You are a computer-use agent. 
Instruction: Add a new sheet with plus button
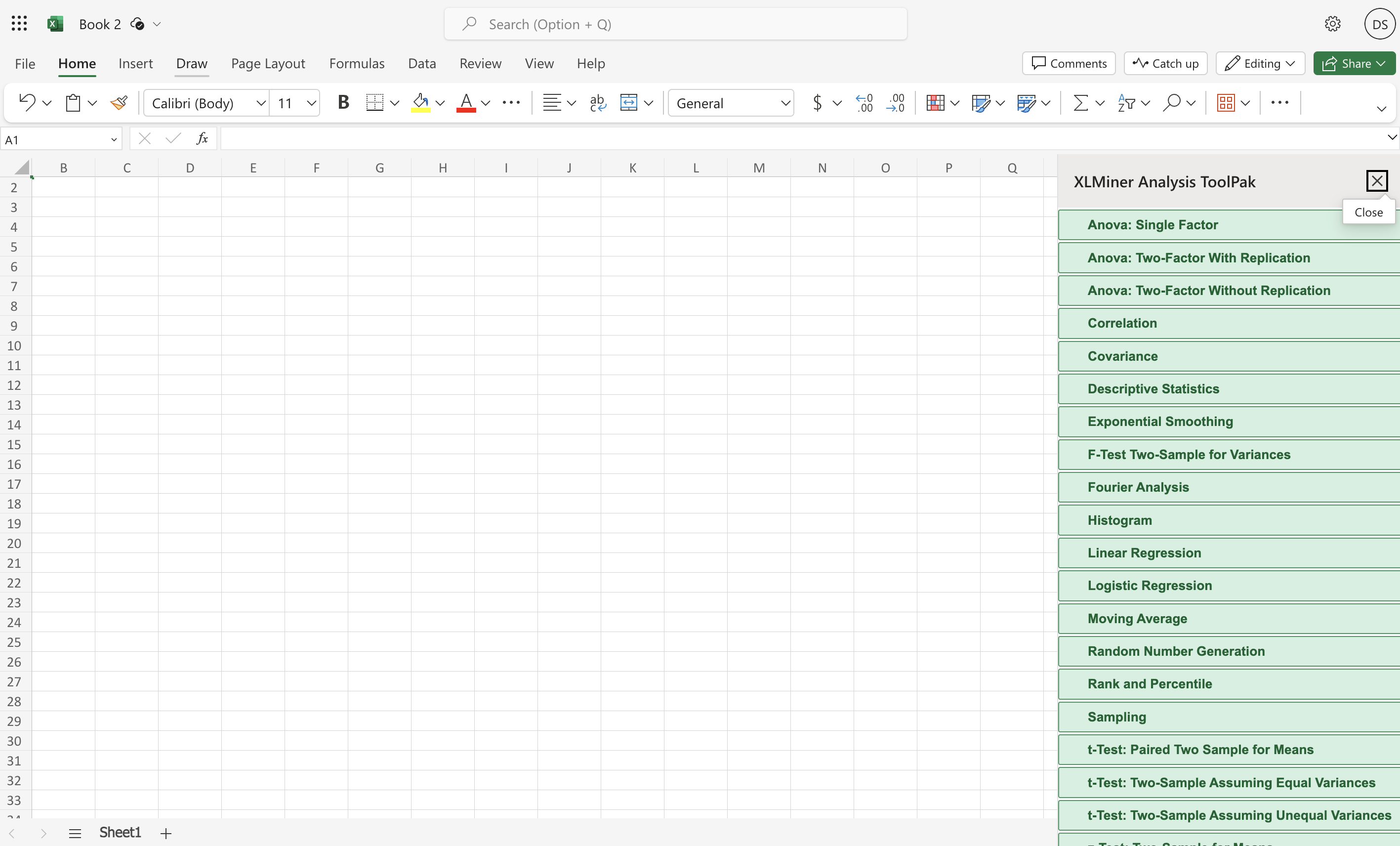[x=166, y=834]
